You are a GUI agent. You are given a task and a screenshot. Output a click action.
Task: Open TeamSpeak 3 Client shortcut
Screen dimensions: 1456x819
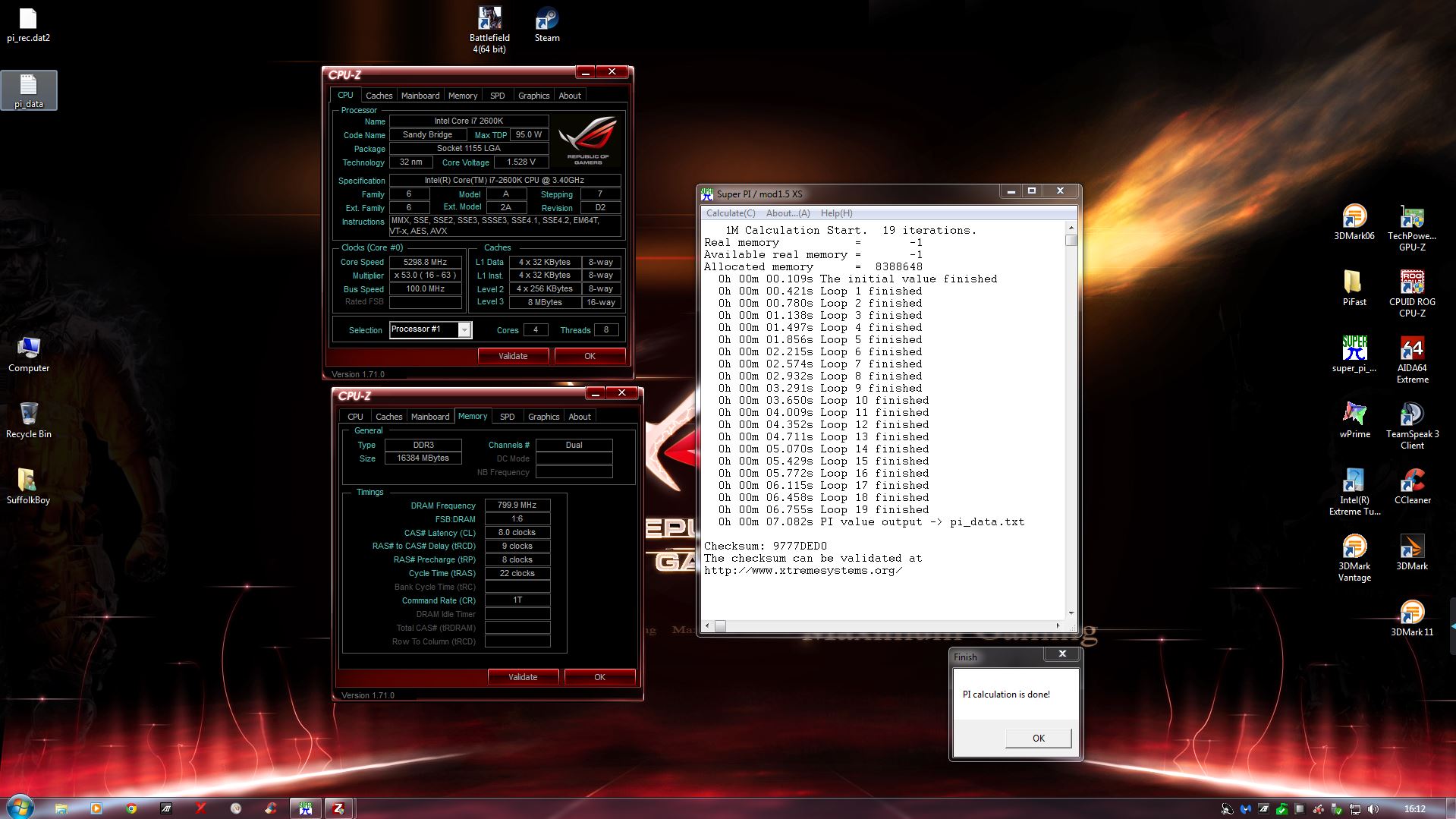[1412, 426]
